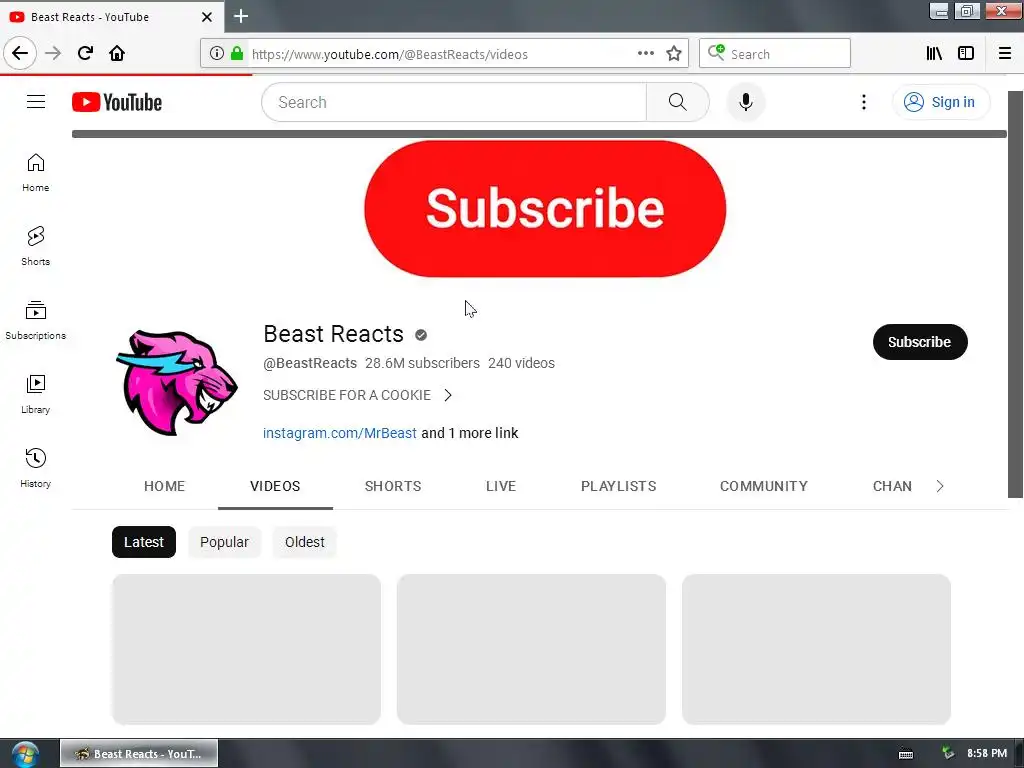The image size is (1024, 768).
Task: Open the partially shown CHAN tab
Action: (892, 487)
